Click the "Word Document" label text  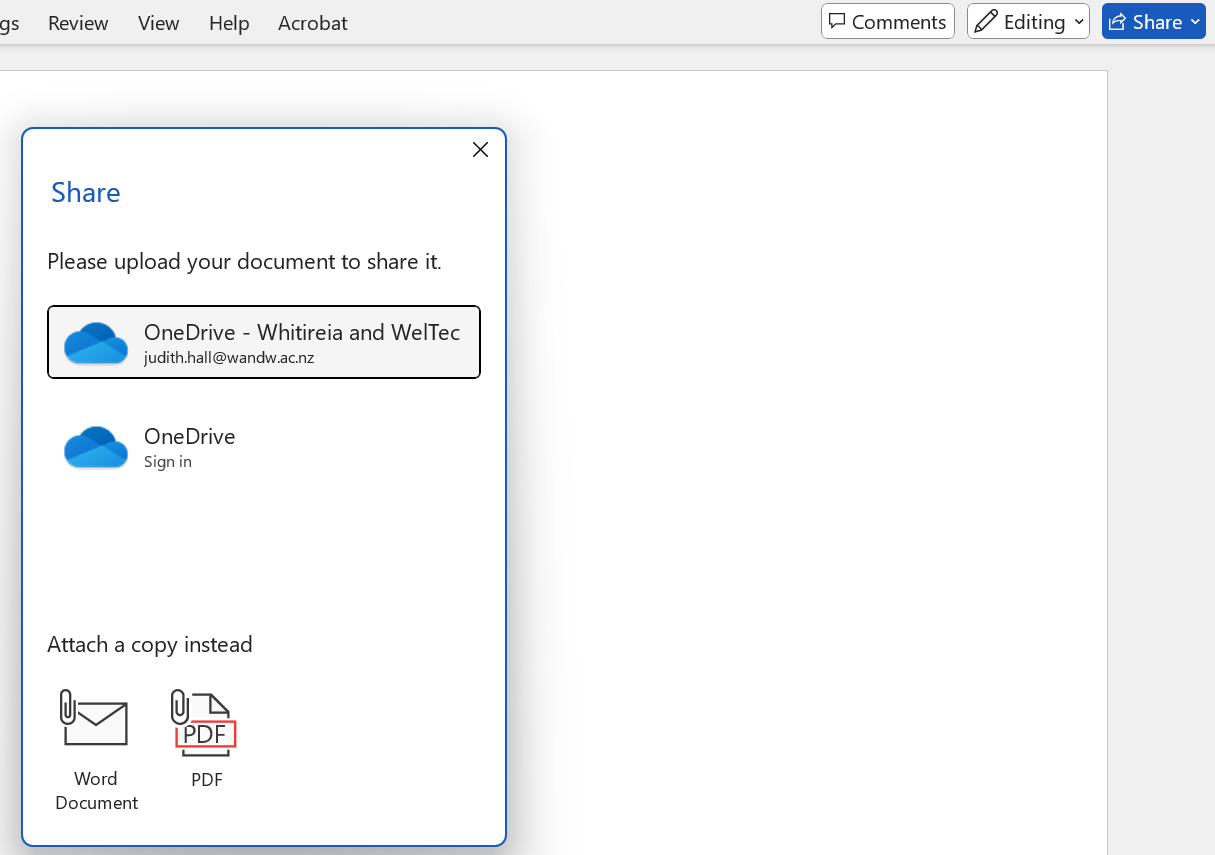click(x=96, y=790)
